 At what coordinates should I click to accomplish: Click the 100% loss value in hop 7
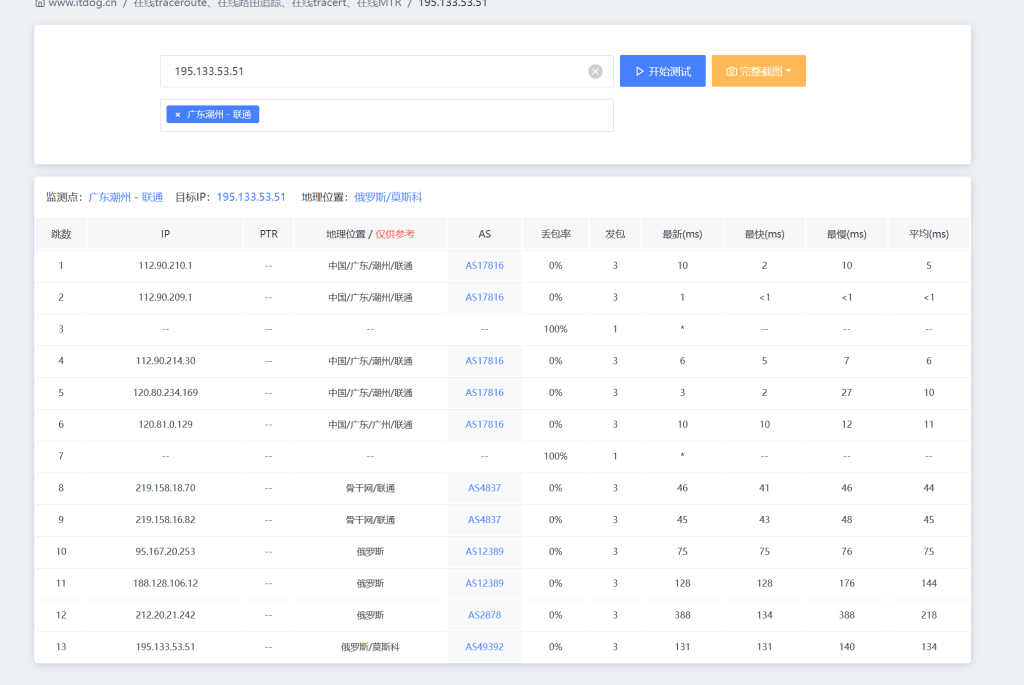pos(555,456)
